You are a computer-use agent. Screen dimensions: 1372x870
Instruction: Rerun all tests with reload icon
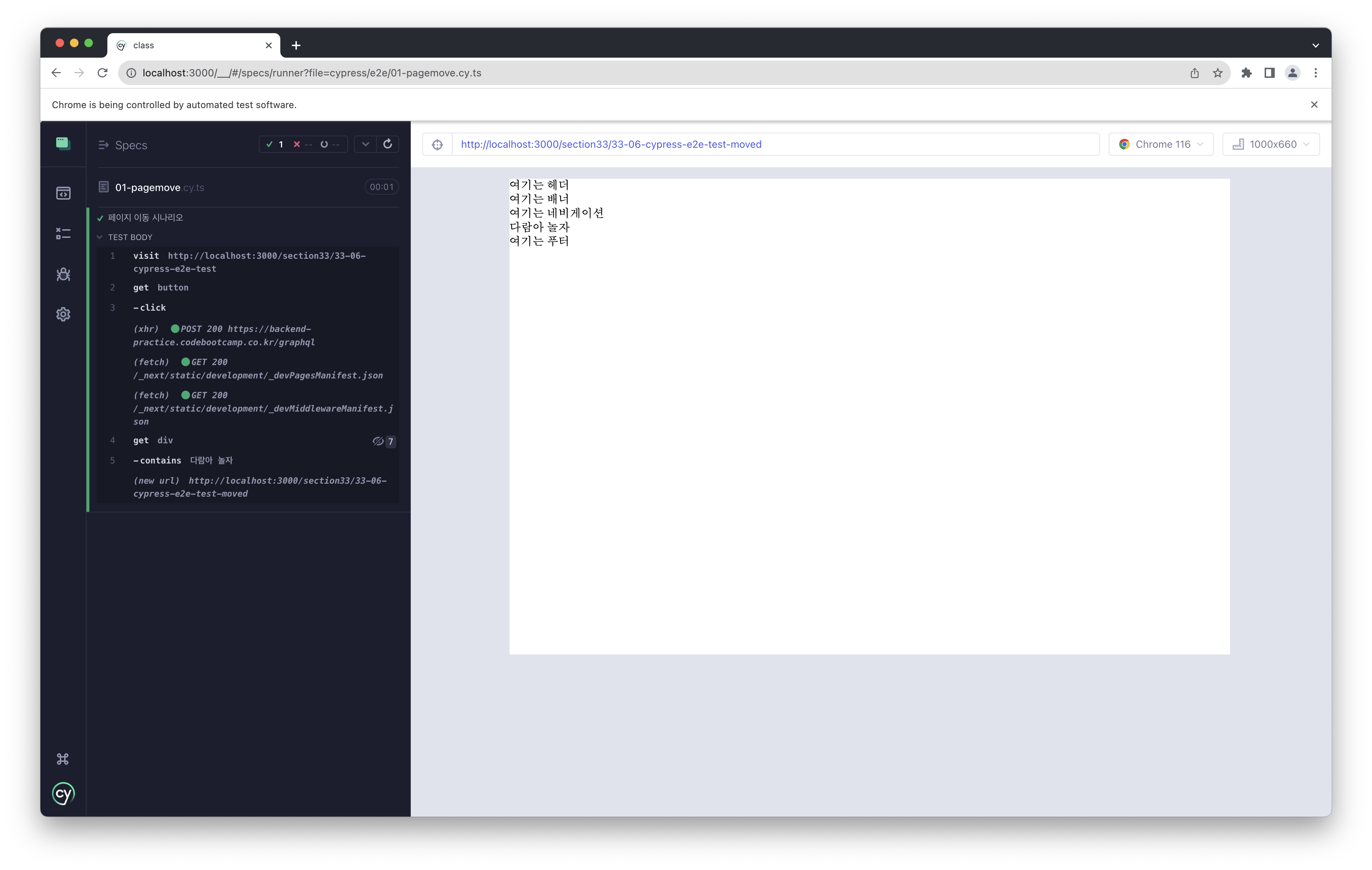tap(387, 144)
